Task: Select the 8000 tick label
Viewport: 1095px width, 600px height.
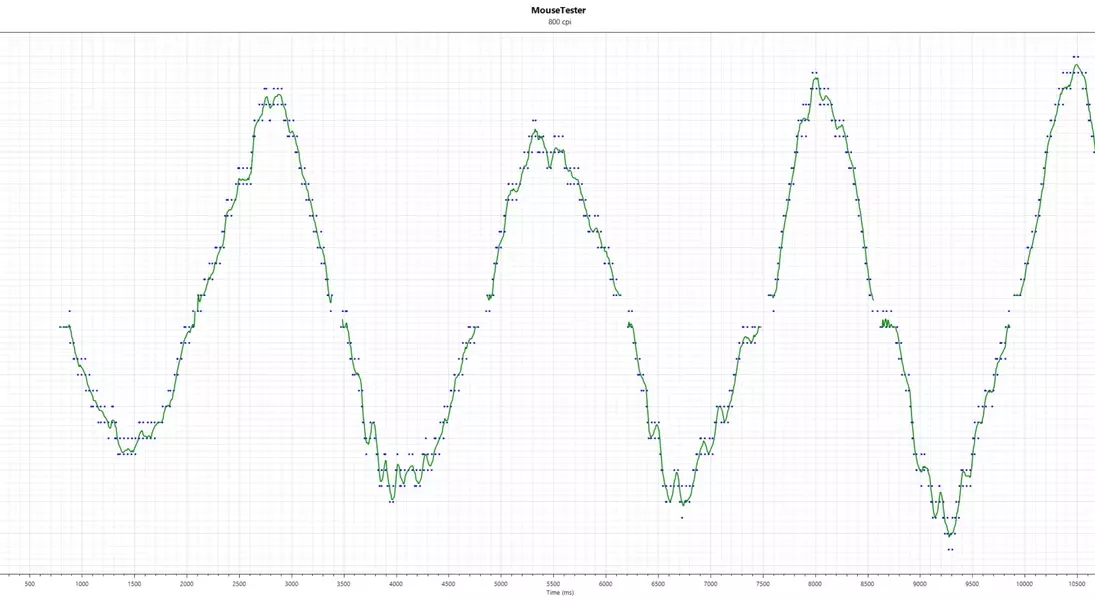Action: (x=815, y=584)
